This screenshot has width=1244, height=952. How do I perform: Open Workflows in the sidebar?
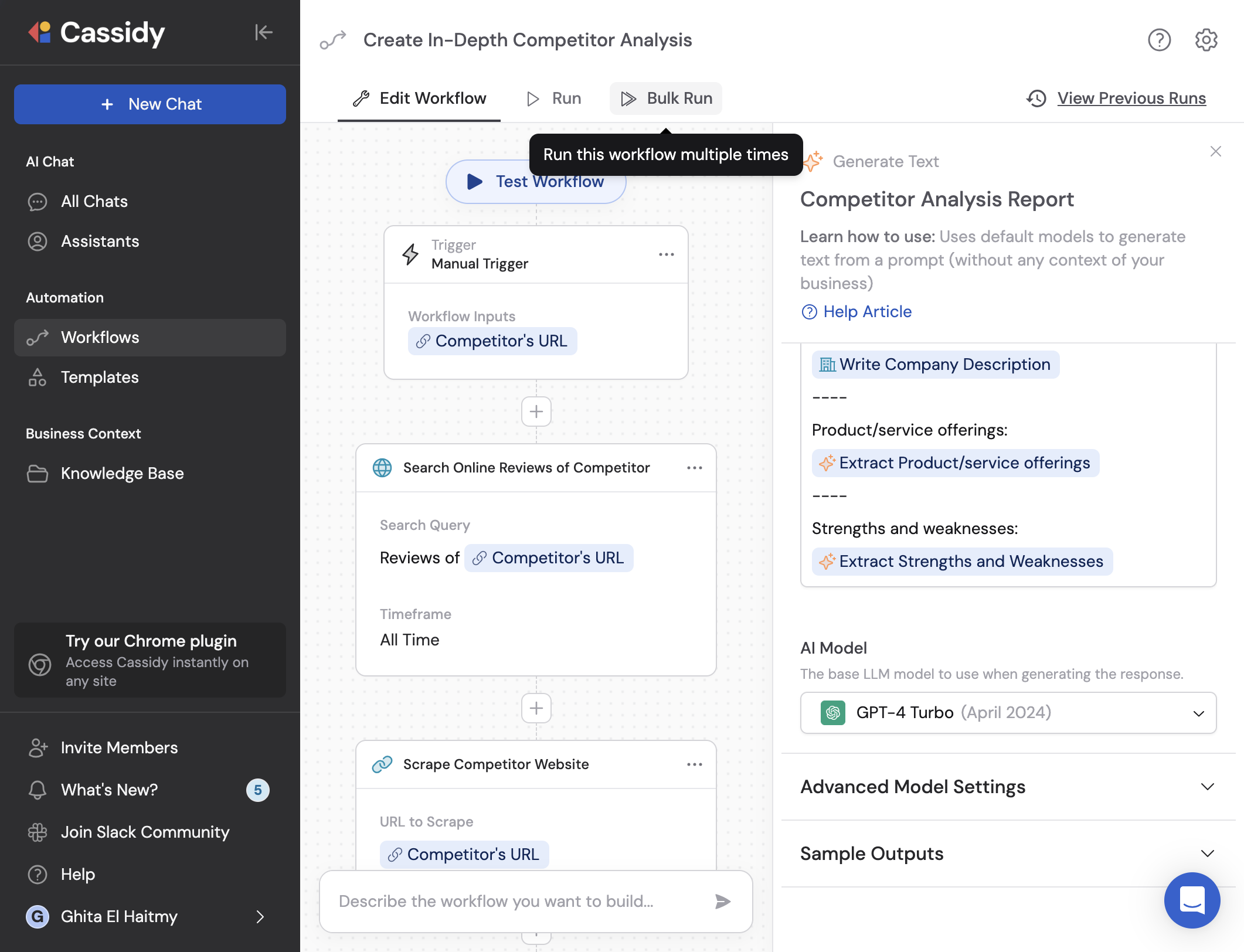coord(150,338)
